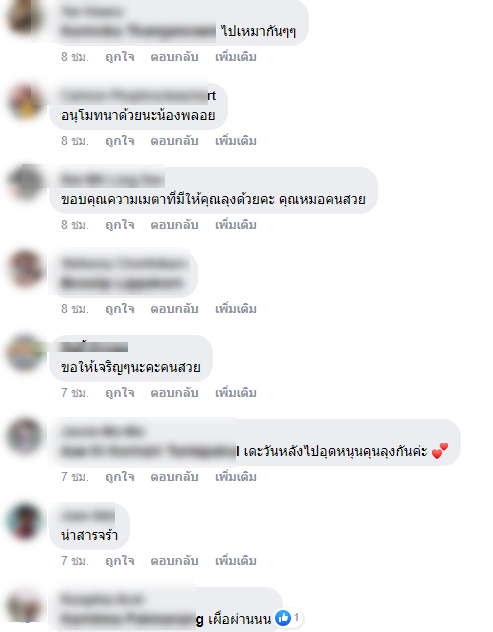Image resolution: width=493 pixels, height=632 pixels.
Task: Like the 'ขอให้เจริญๆนะคะคนสวย' comment
Action: click(x=120, y=393)
